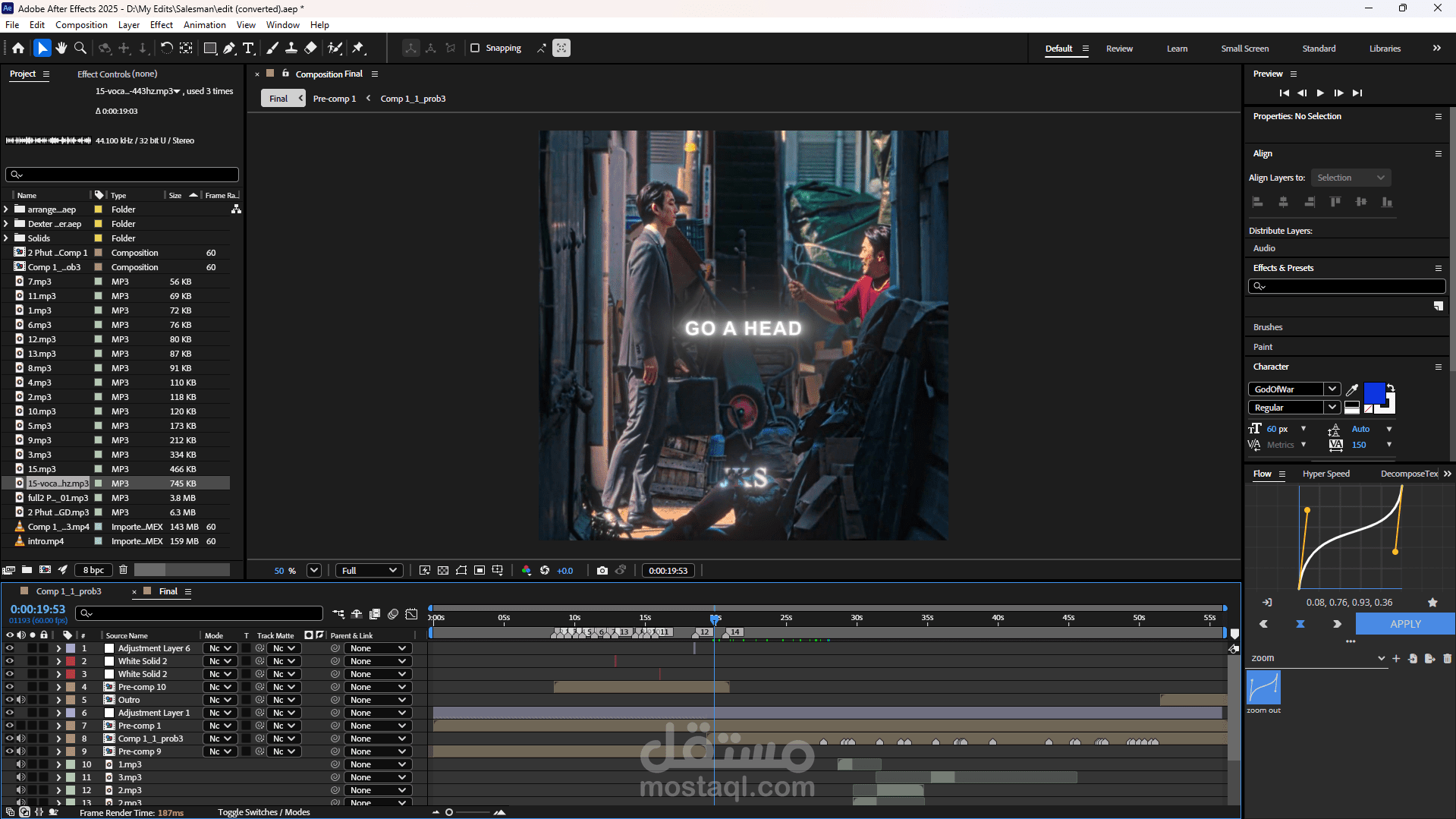Select the Rectangle shape tool

pos(210,48)
